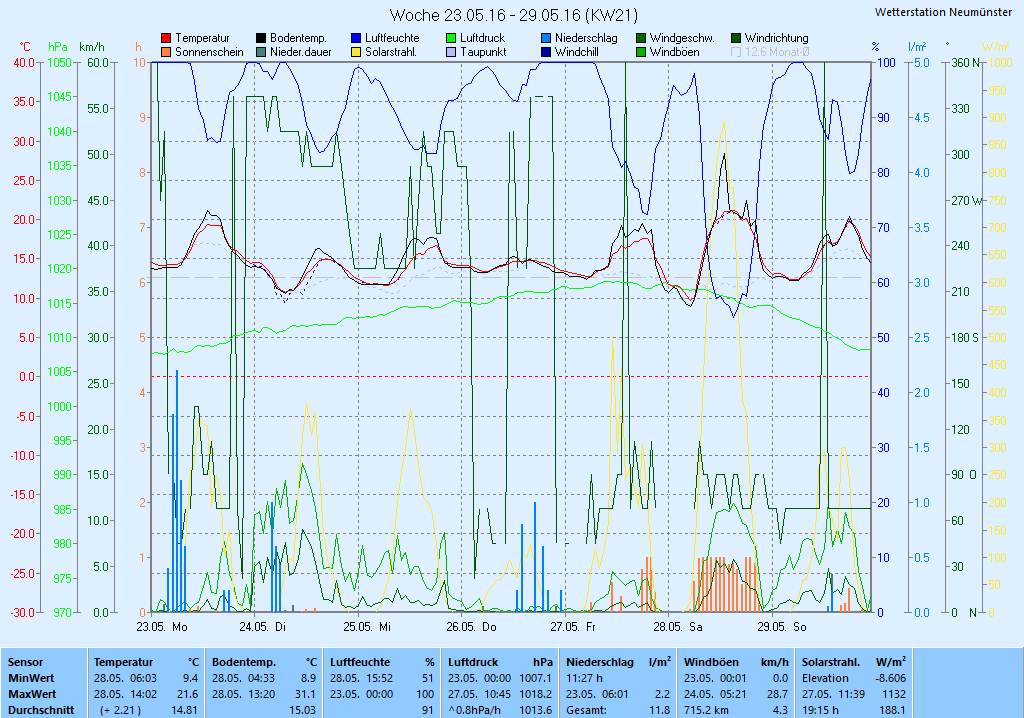Image resolution: width=1024 pixels, height=718 pixels.
Task: Click the Temperatur legend label
Action: coord(202,38)
